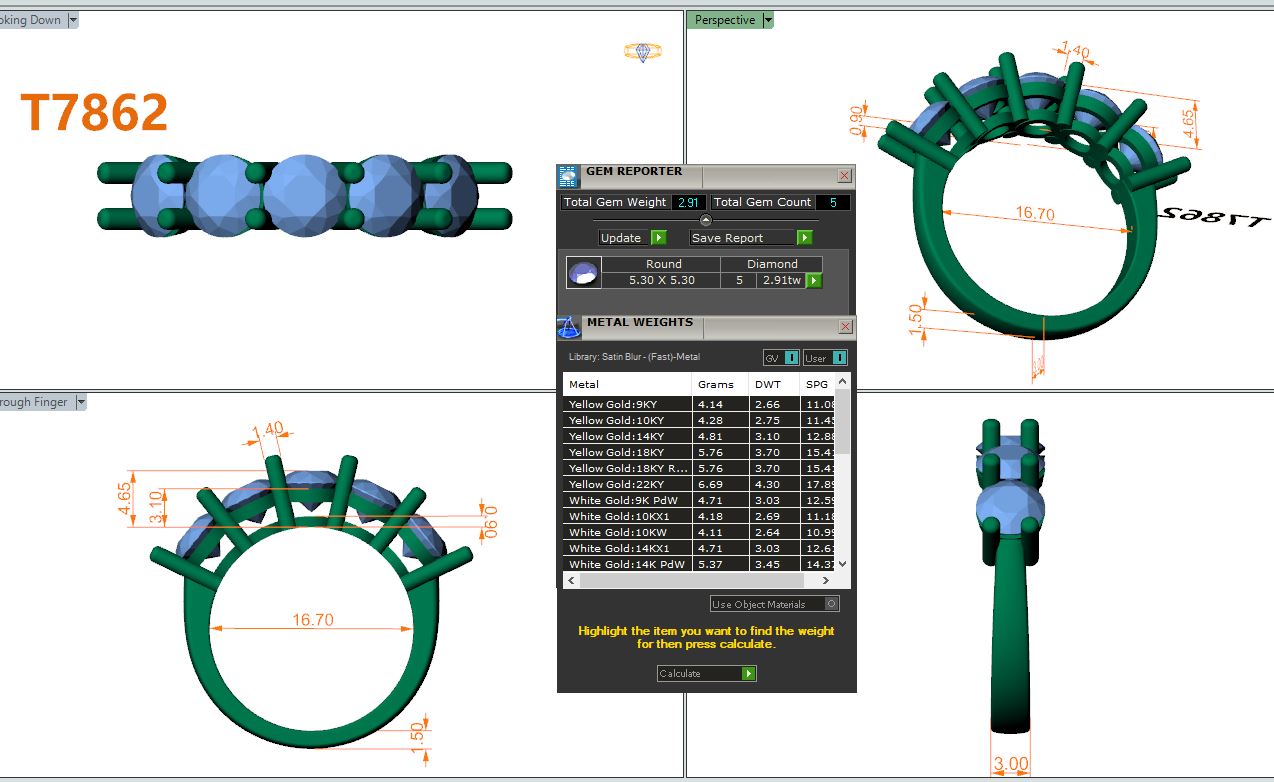Collapse the Gem Reporter section with up-arrow
Viewport: 1274px width, 782px height.
(x=705, y=220)
